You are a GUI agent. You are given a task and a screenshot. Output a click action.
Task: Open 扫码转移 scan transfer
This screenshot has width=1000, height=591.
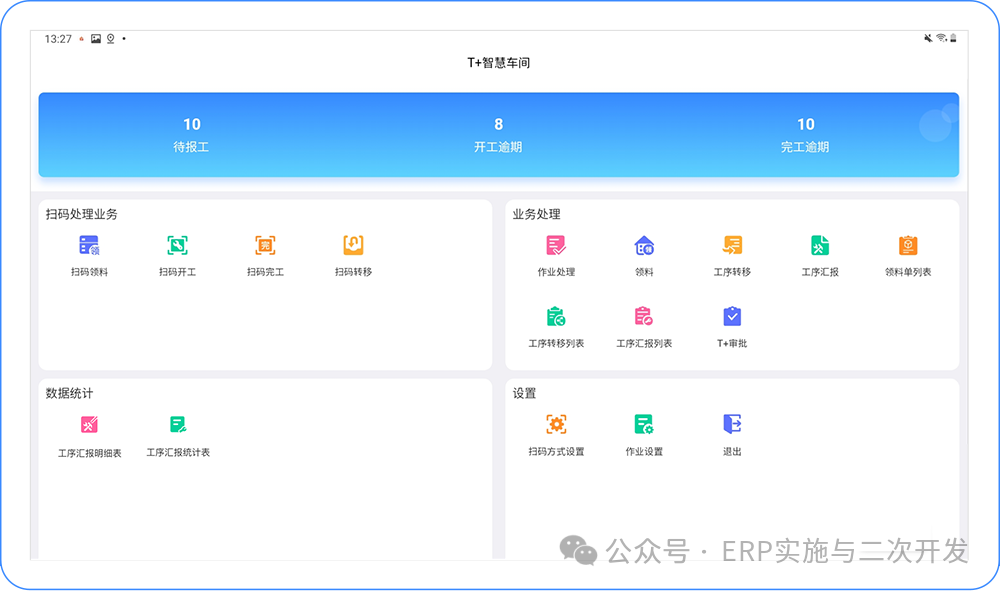[353, 246]
